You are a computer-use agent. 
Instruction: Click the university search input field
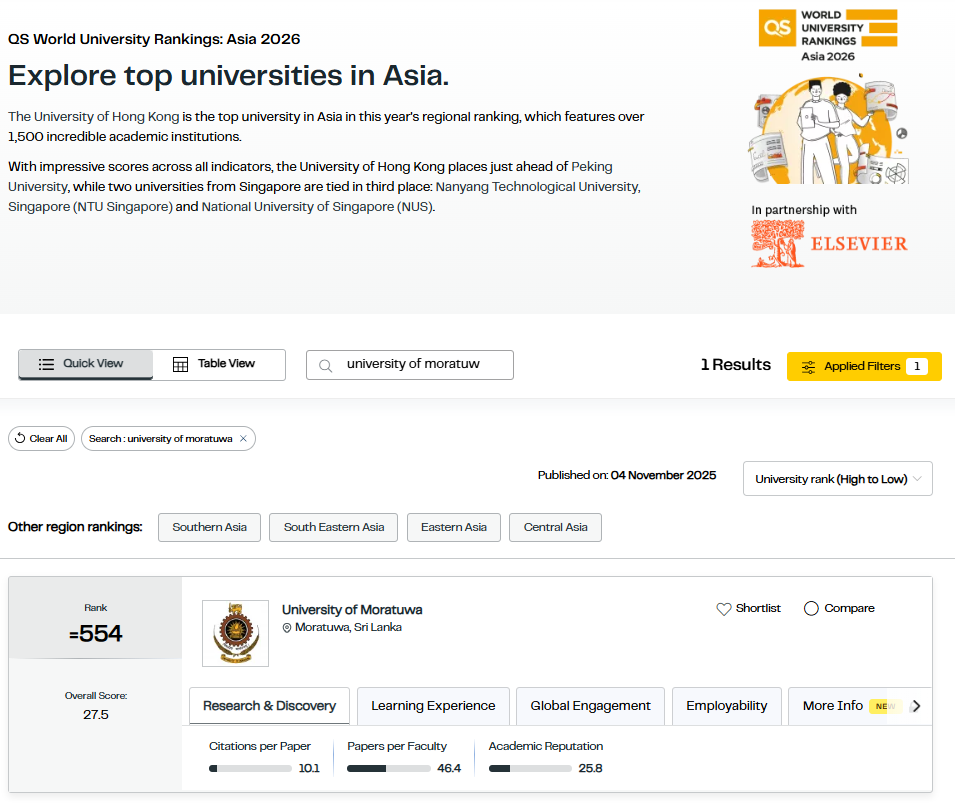(x=410, y=365)
